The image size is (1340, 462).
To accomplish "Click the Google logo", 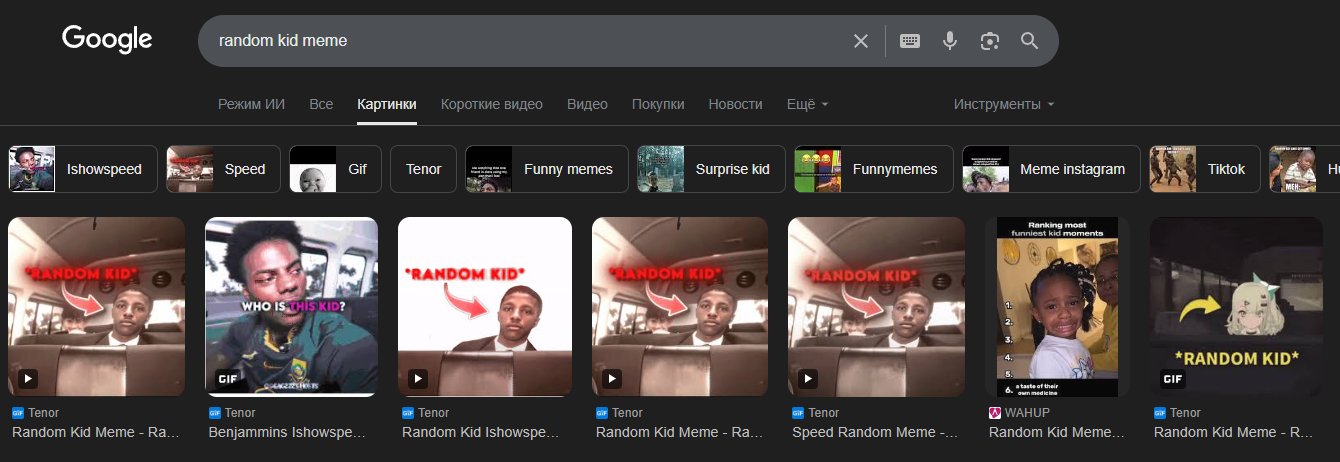I will point(107,40).
